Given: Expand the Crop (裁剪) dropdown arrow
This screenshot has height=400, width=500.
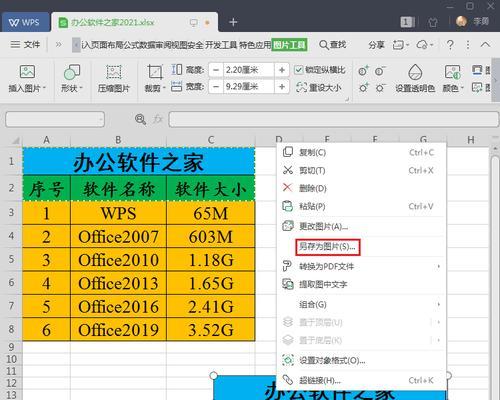Looking at the screenshot, I should 164,88.
